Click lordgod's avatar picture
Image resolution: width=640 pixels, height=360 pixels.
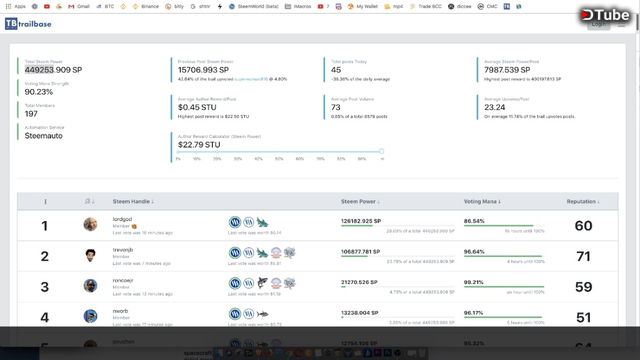(x=90, y=224)
